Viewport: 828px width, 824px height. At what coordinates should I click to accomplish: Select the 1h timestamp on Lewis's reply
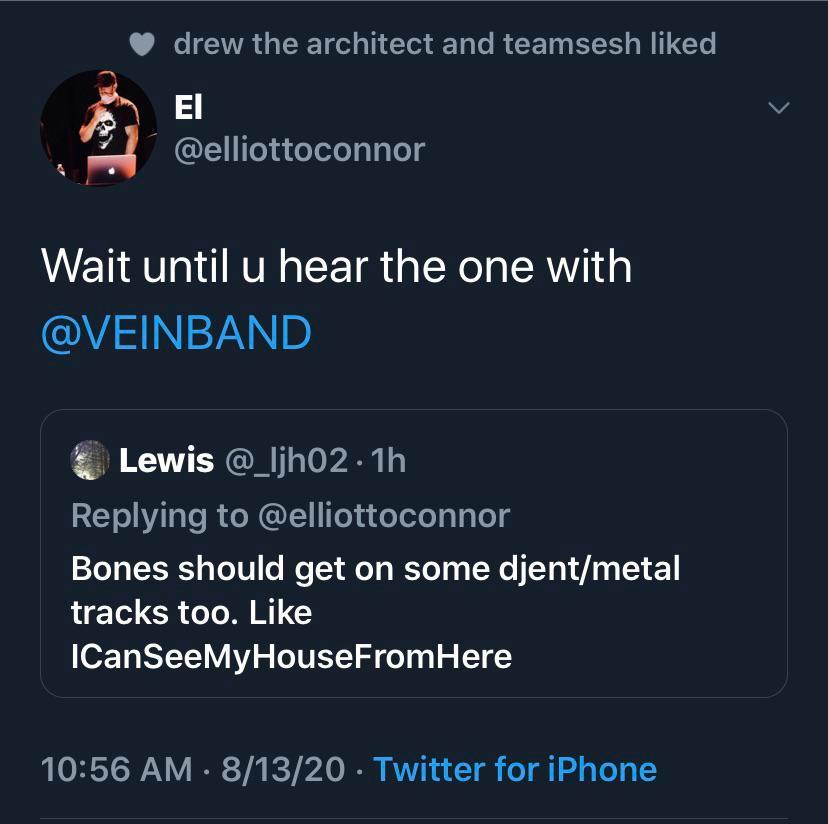tap(391, 459)
